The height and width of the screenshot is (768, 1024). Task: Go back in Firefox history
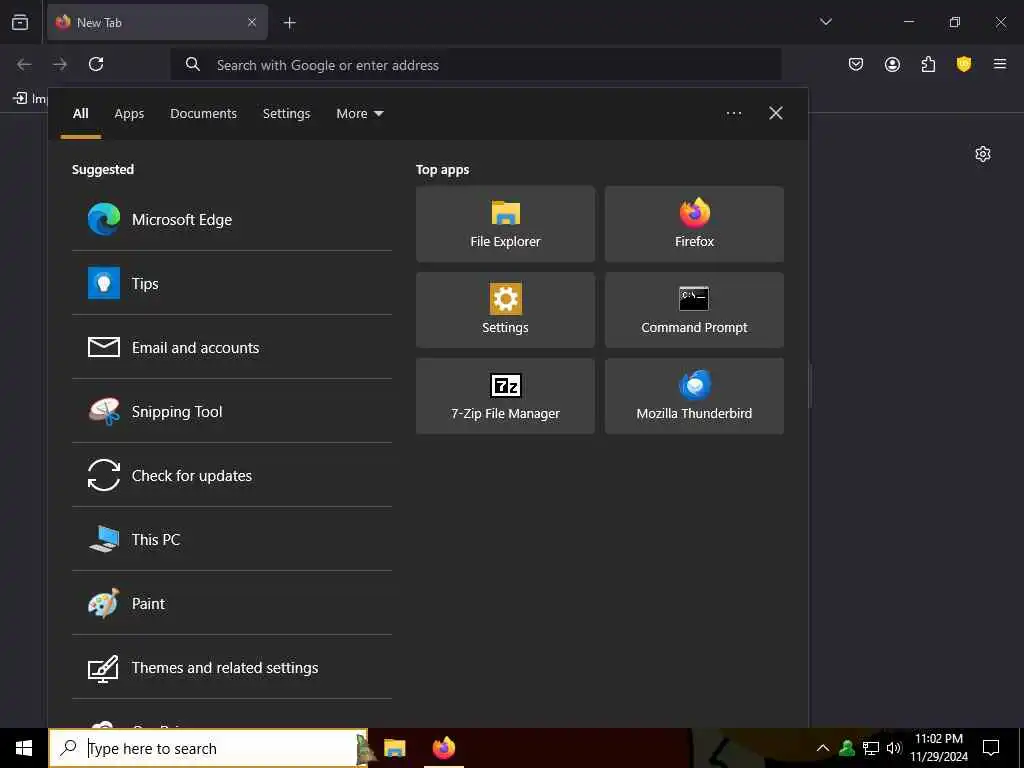24,64
